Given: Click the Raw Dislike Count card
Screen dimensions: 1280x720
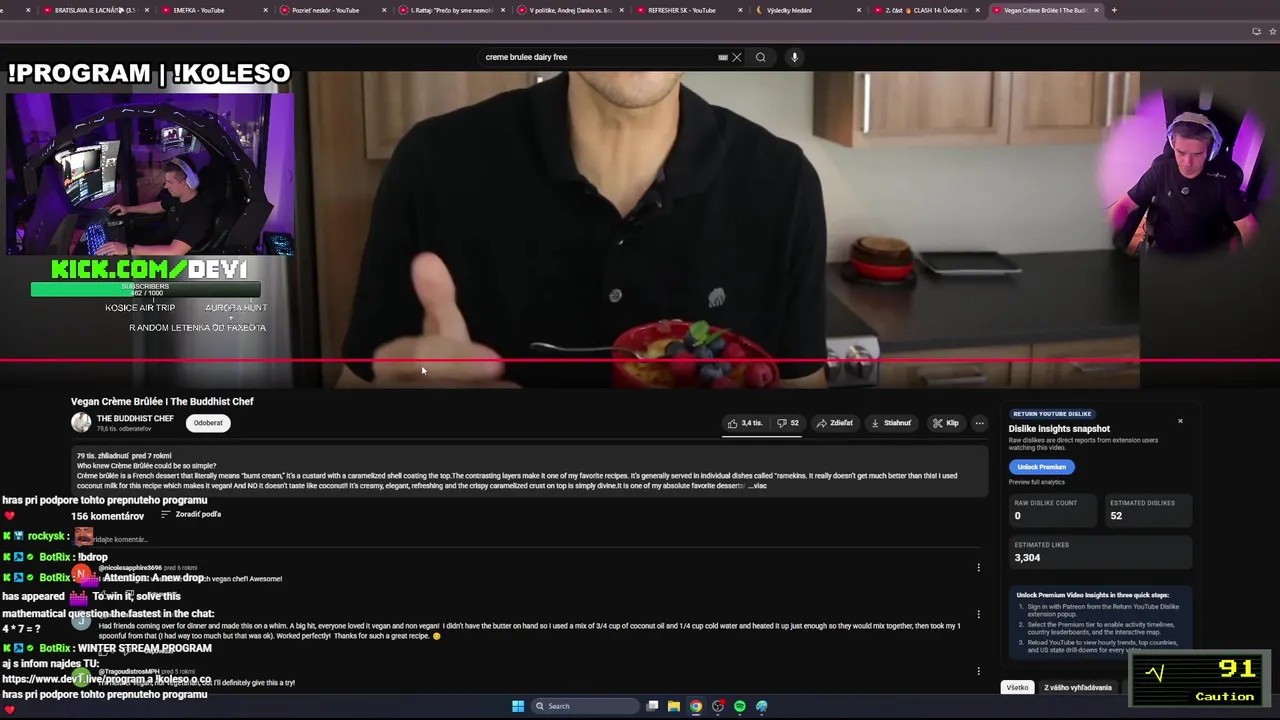Looking at the screenshot, I should (1053, 510).
